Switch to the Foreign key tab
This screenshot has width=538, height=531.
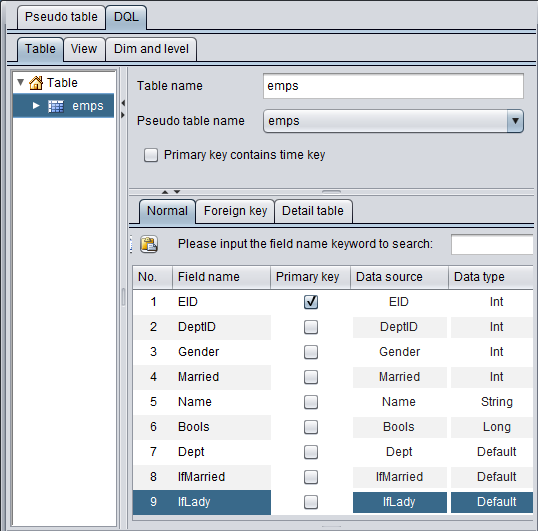235,211
